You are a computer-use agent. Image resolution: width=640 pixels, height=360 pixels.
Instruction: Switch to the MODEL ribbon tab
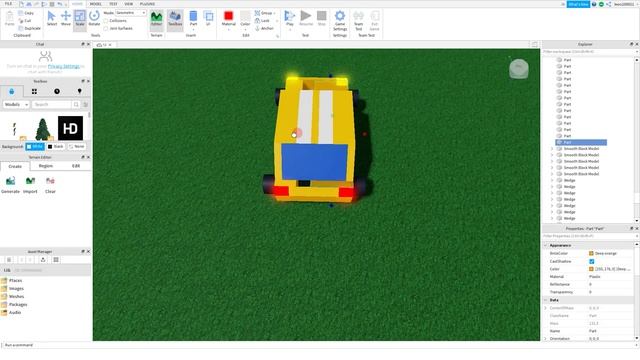coord(96,4)
